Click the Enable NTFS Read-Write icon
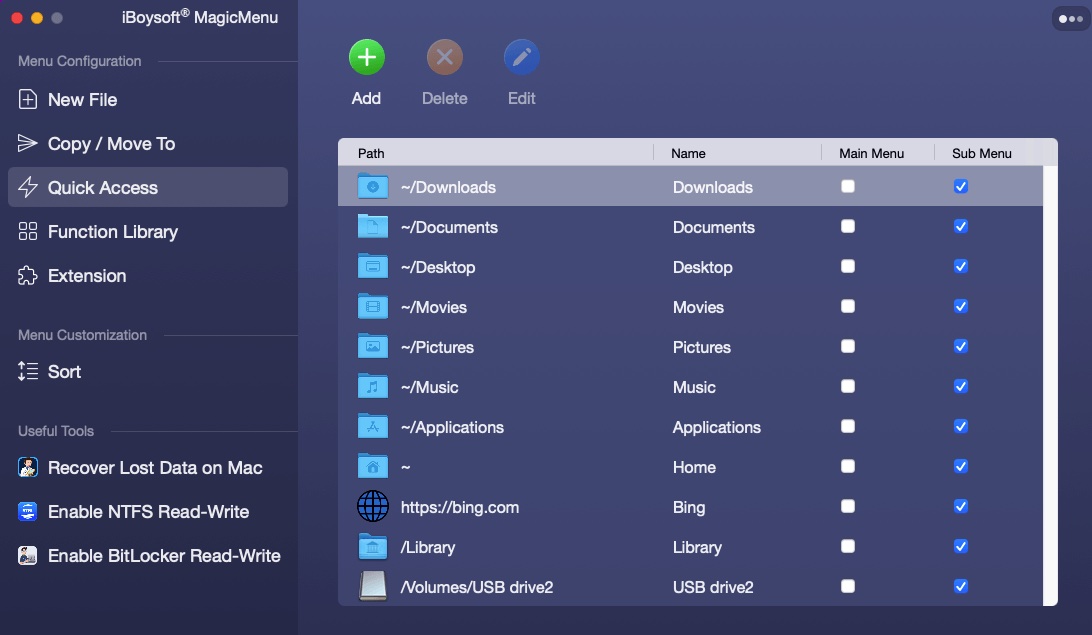The width and height of the screenshot is (1092, 635). pyautogui.click(x=28, y=512)
